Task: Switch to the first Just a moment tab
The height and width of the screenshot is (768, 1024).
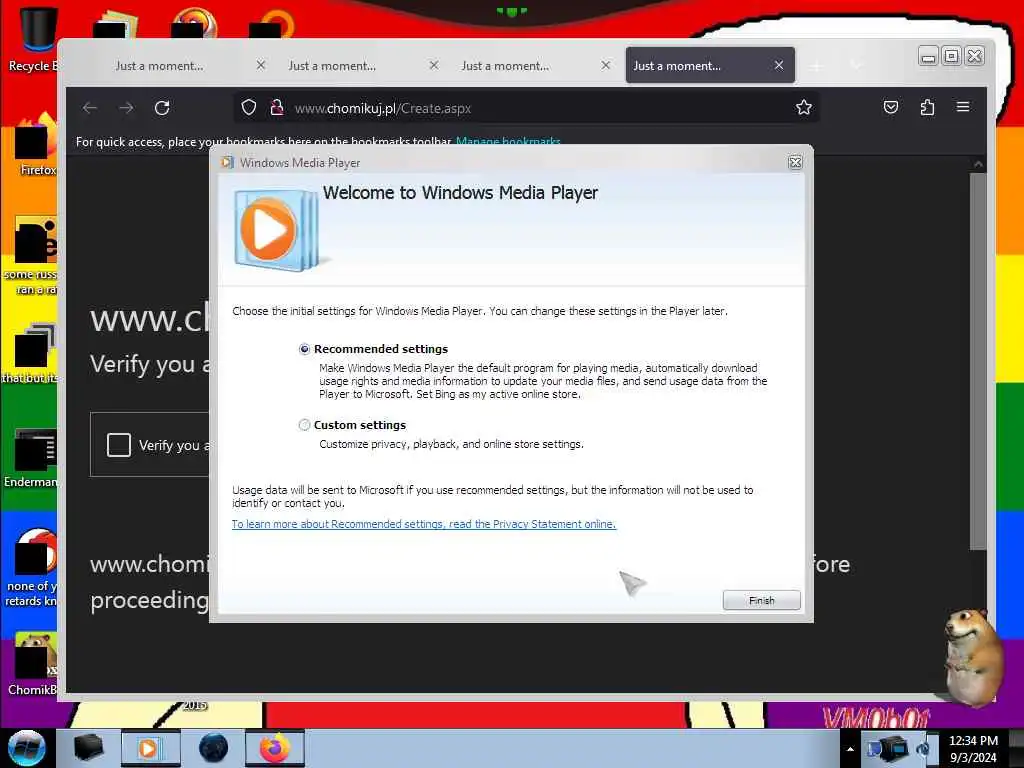Action: click(x=159, y=65)
